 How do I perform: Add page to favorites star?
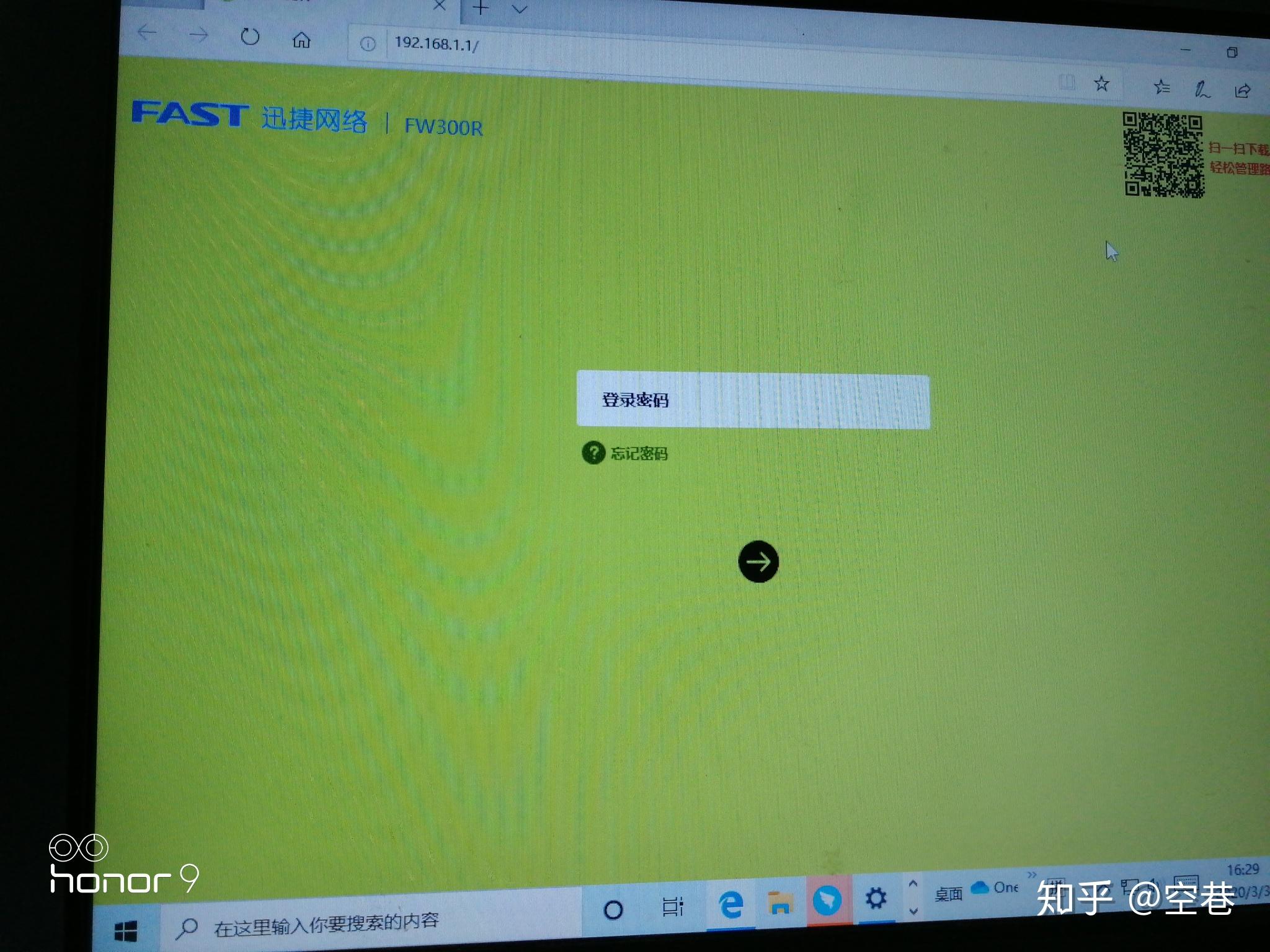point(1101,84)
